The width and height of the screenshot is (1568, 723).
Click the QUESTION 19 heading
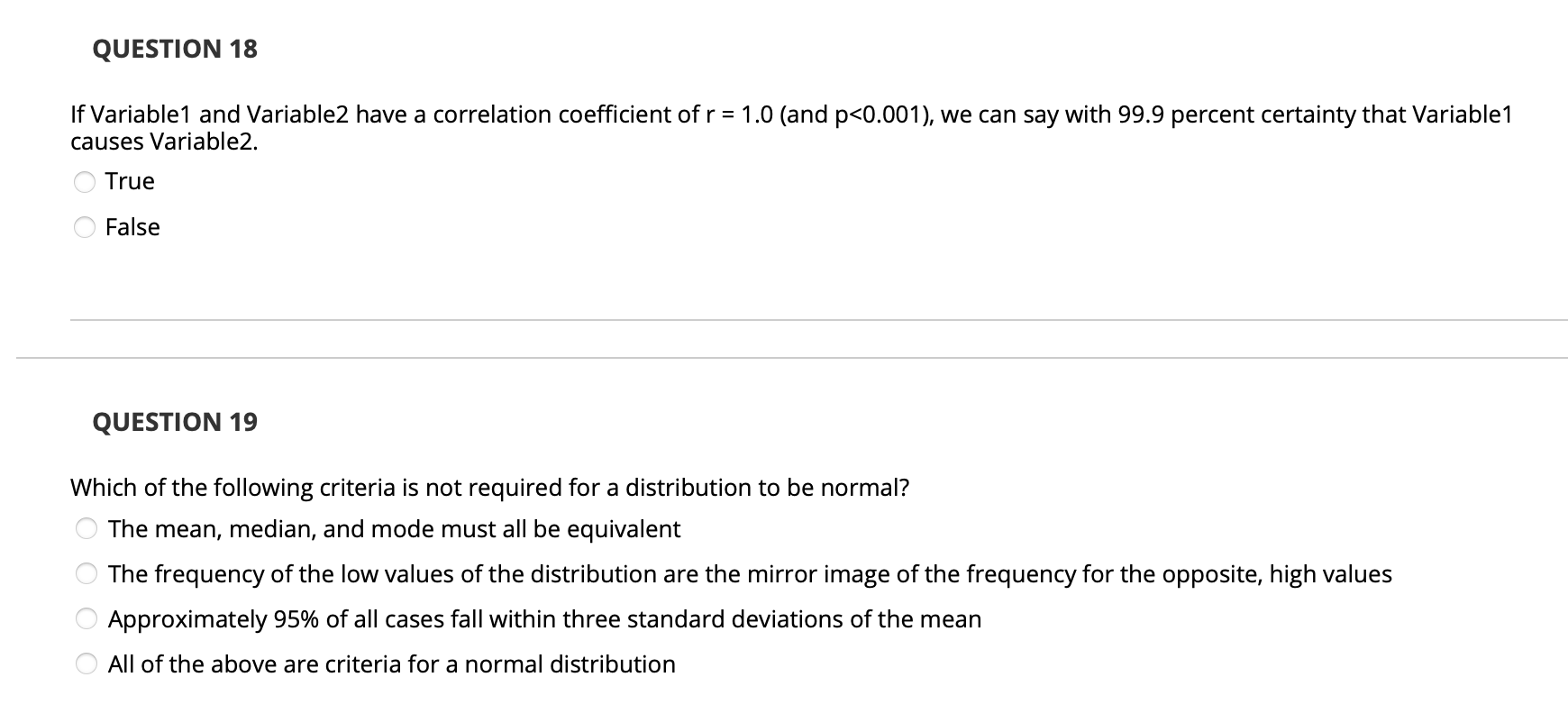[173, 421]
